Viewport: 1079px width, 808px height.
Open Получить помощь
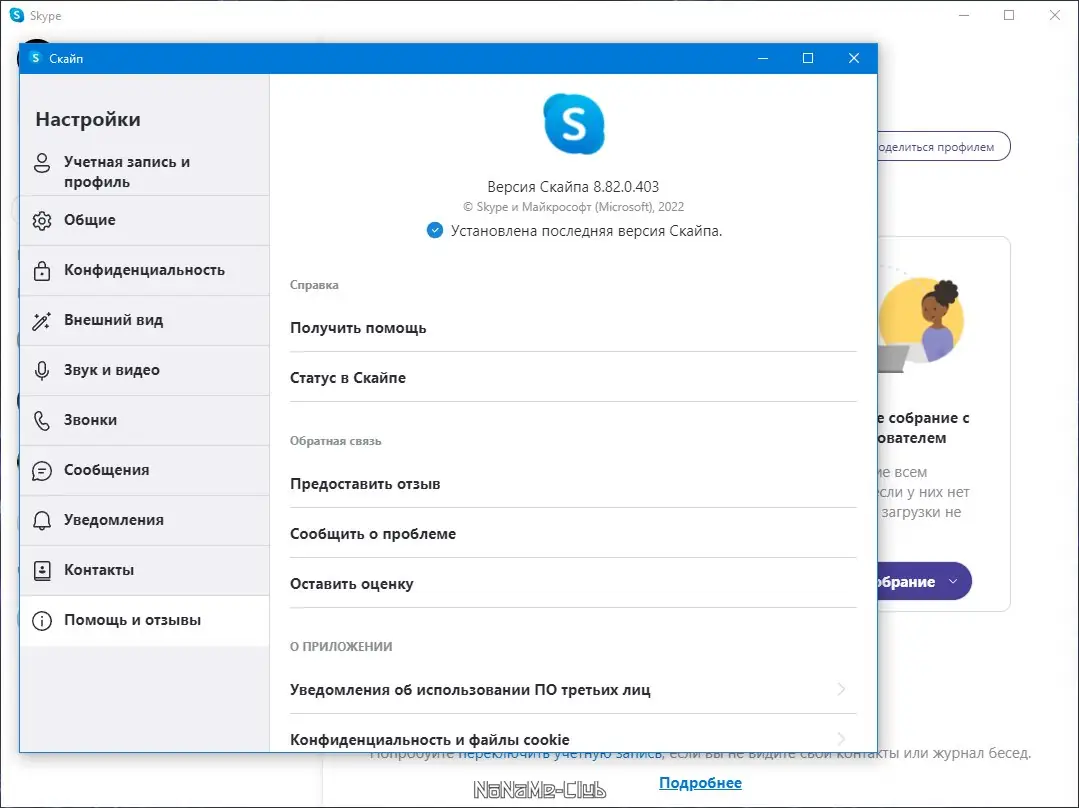click(573, 328)
